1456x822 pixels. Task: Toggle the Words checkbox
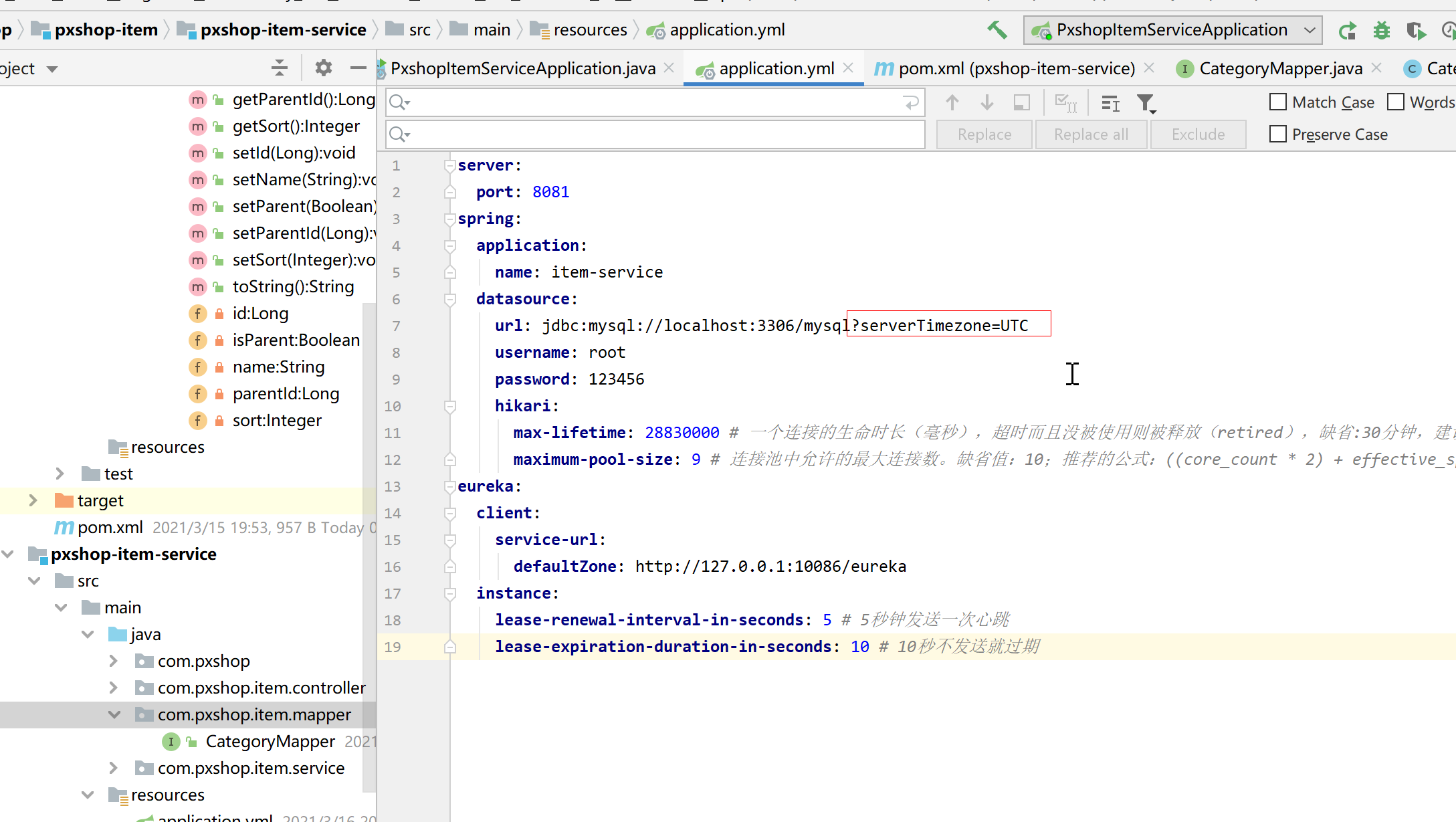point(1396,102)
